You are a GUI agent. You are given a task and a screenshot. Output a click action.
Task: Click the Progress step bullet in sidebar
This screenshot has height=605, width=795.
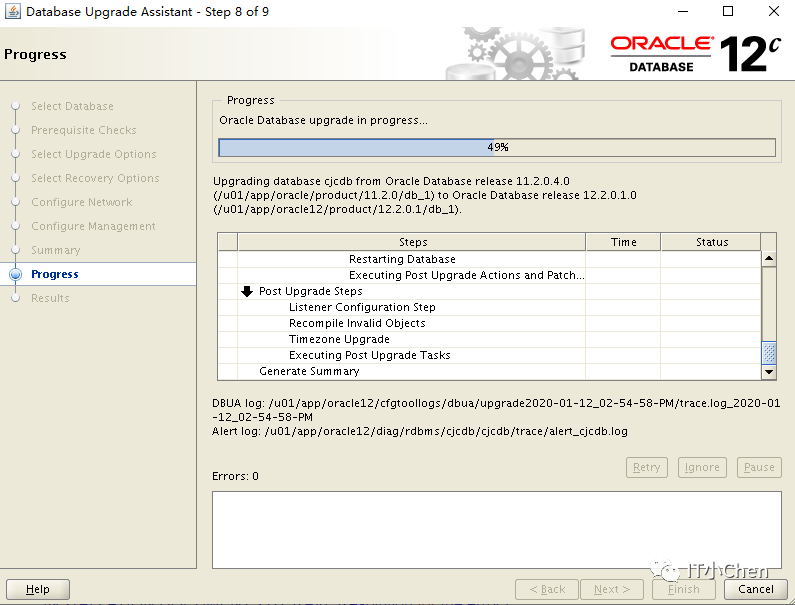coord(16,274)
